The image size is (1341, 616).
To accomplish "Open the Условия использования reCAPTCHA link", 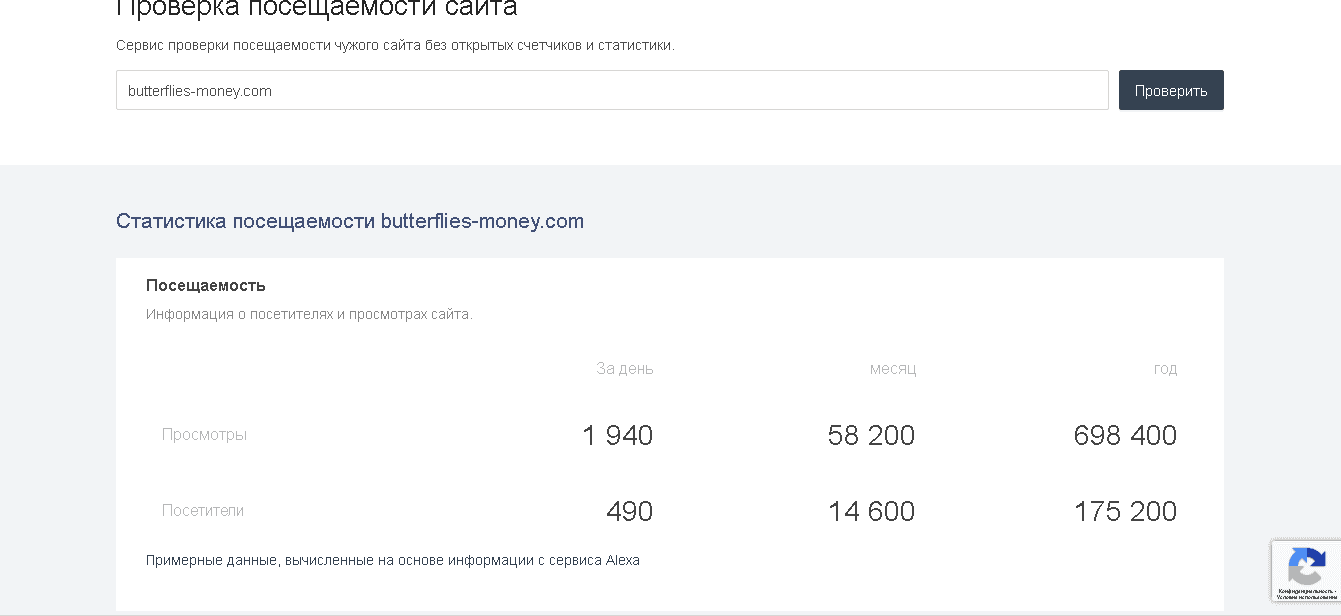I will pyautogui.click(x=1306, y=597).
